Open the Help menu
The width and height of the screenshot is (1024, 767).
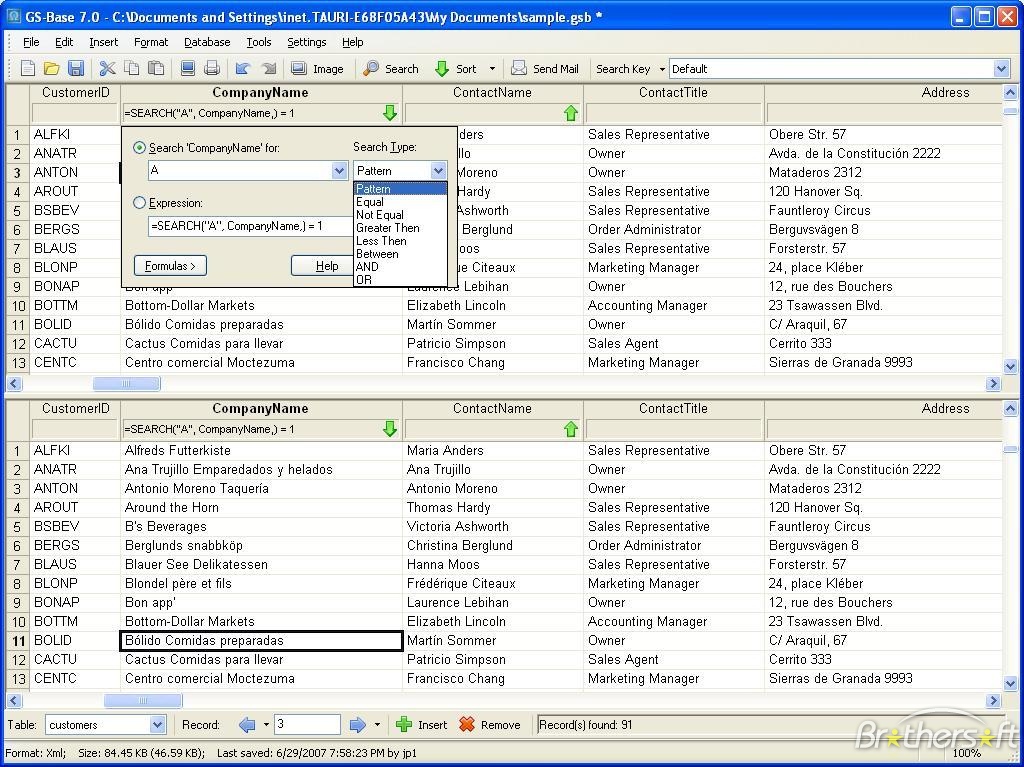tap(352, 42)
